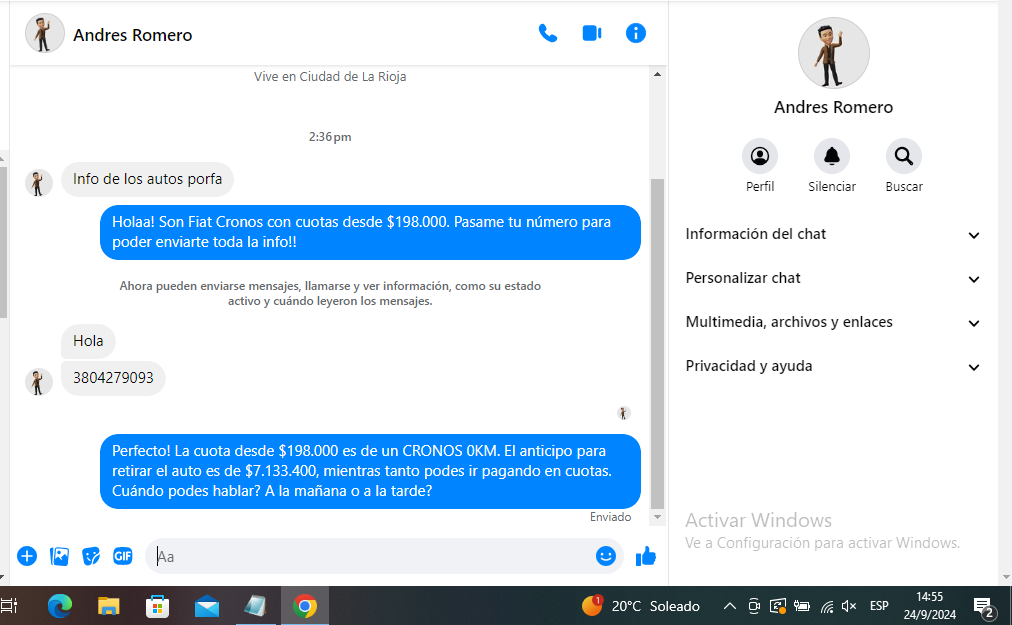Screen dimensions: 1012x625
Task: Open the network Wi-Fi tray icon
Action: (827, 606)
